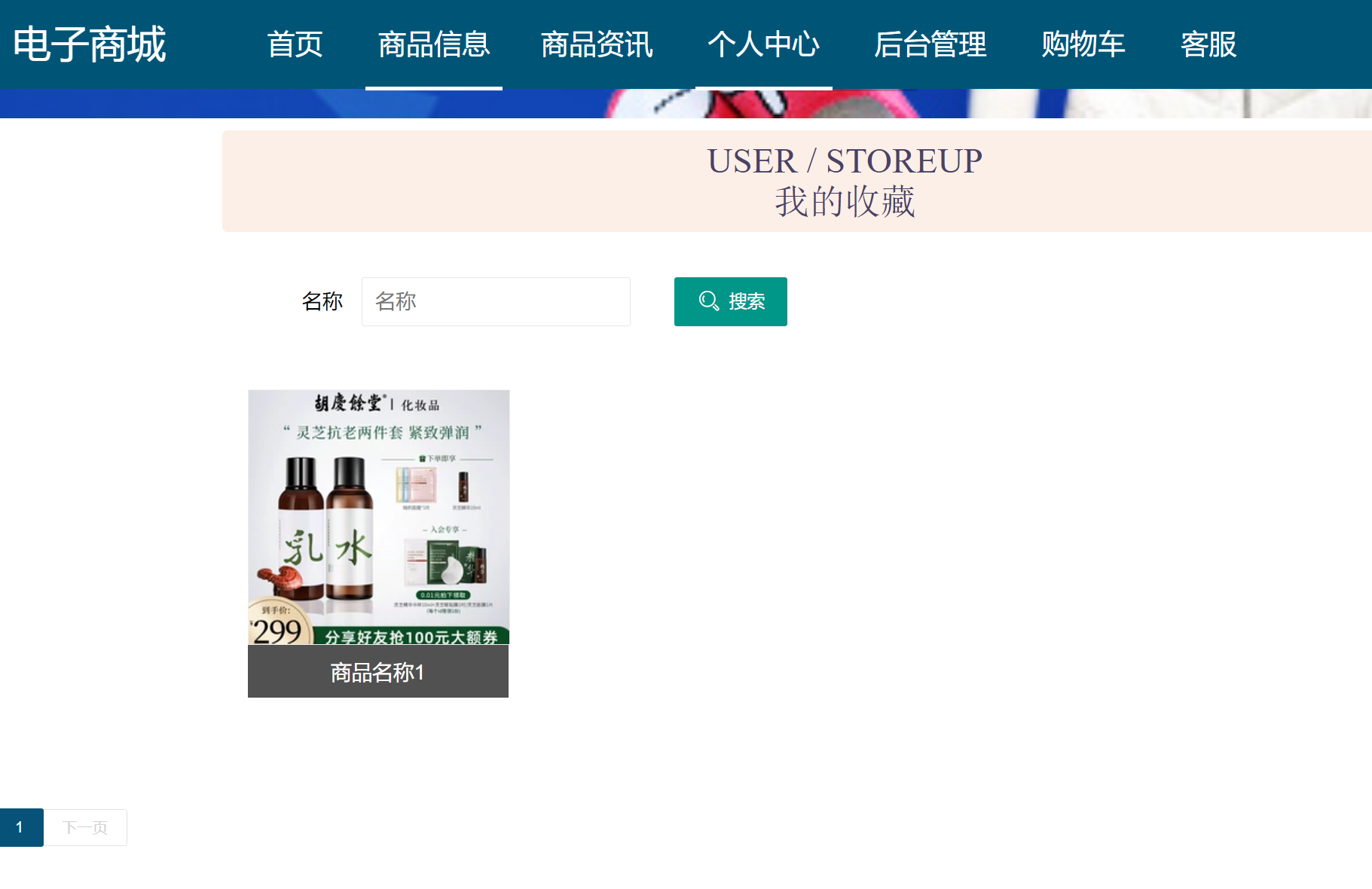Open the 商品信息 product info tab
The image size is (1372, 889).
[434, 45]
